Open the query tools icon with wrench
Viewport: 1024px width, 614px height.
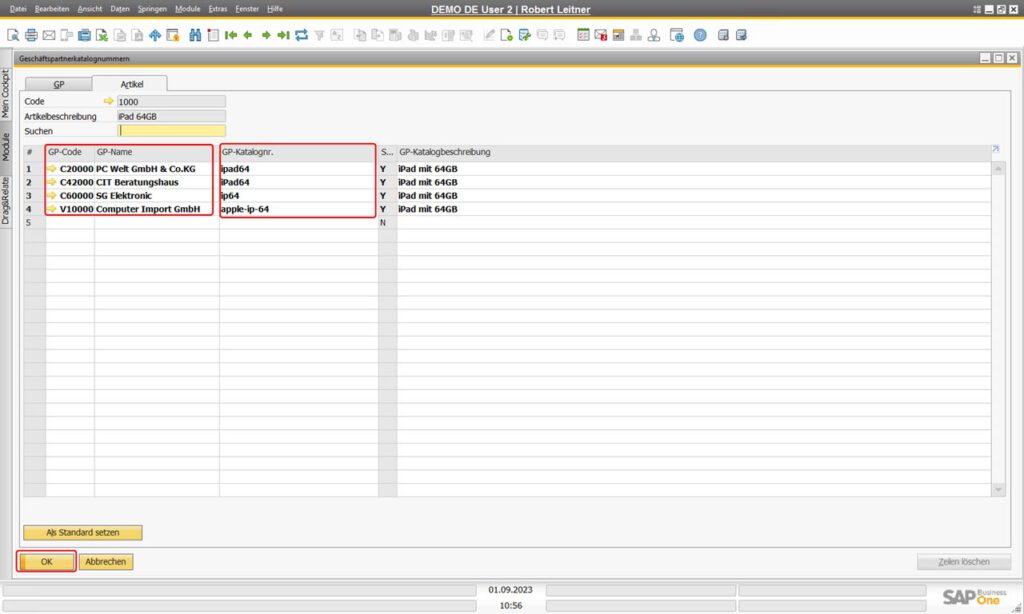(524, 35)
